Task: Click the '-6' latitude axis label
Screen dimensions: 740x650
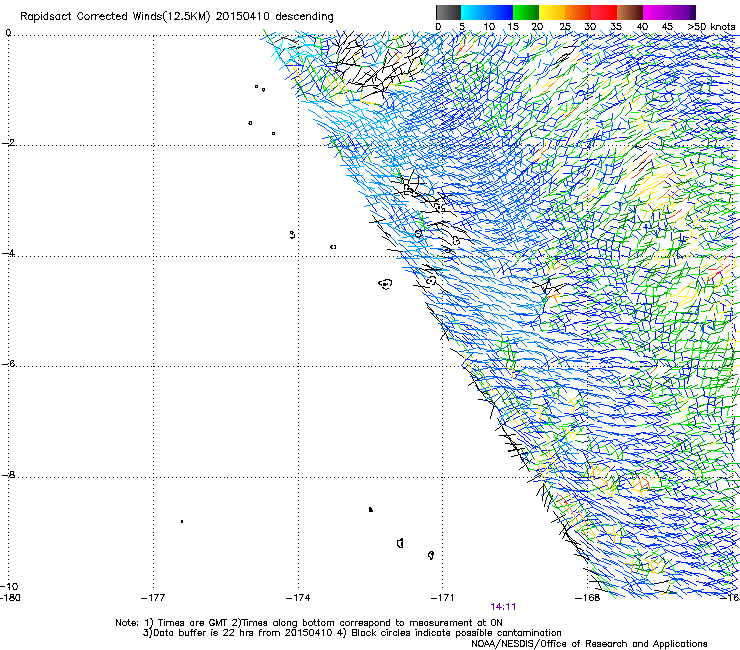Action: pyautogui.click(x=8, y=363)
